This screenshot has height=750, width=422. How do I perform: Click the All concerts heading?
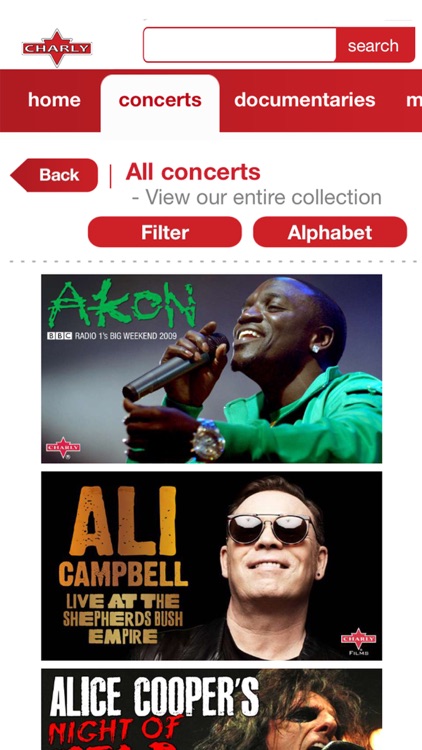tap(193, 172)
